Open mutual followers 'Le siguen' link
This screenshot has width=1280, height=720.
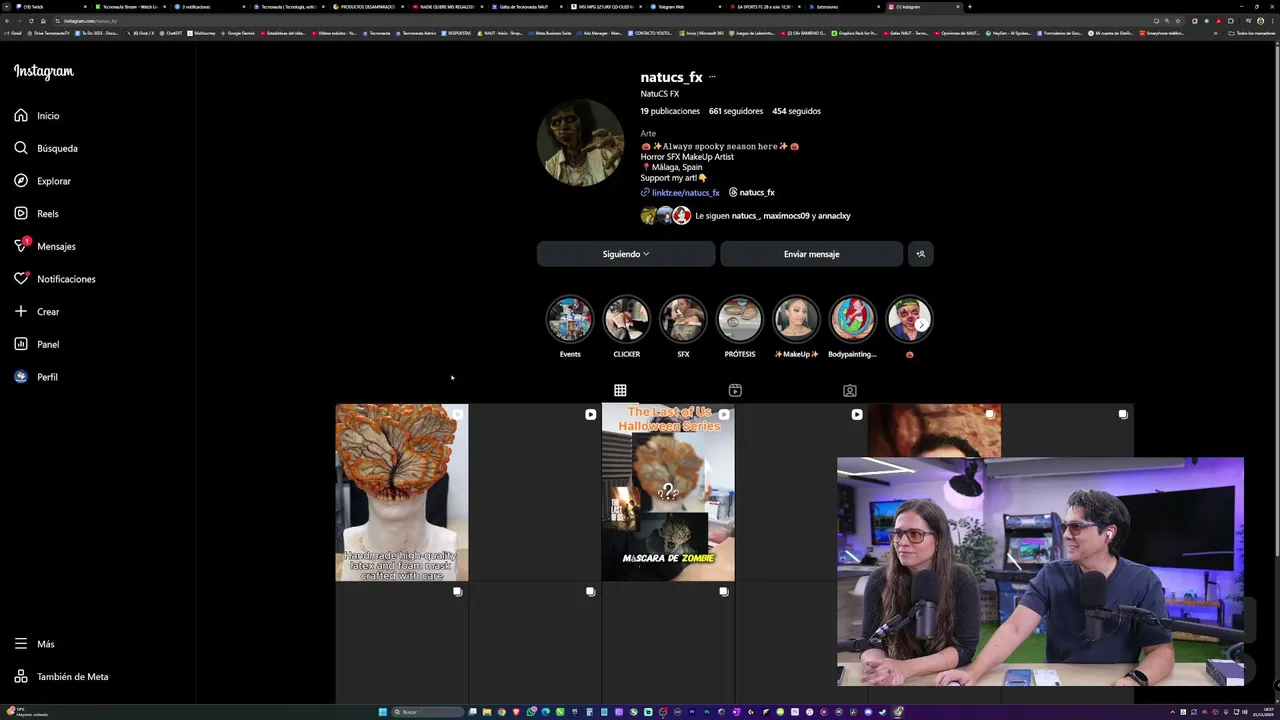(x=773, y=216)
